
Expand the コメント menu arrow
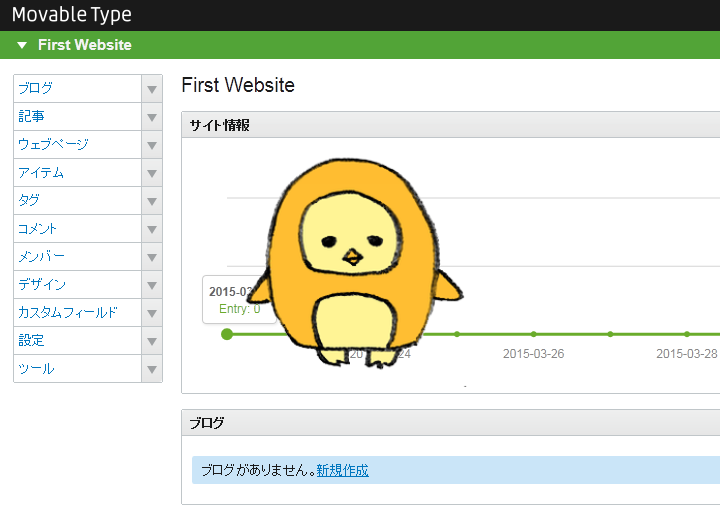pyautogui.click(x=152, y=229)
